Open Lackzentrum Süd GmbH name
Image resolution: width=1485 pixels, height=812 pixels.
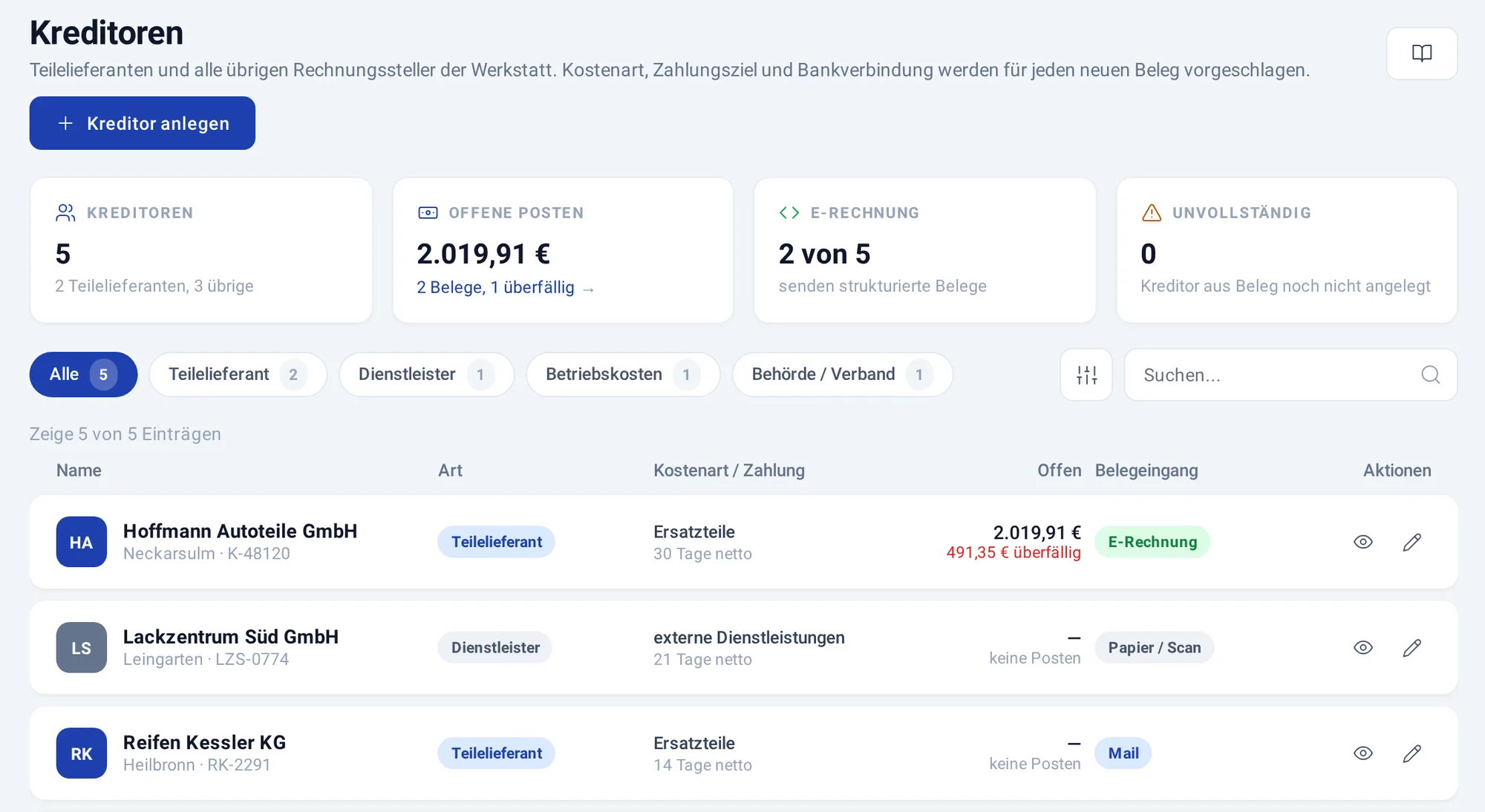click(230, 637)
